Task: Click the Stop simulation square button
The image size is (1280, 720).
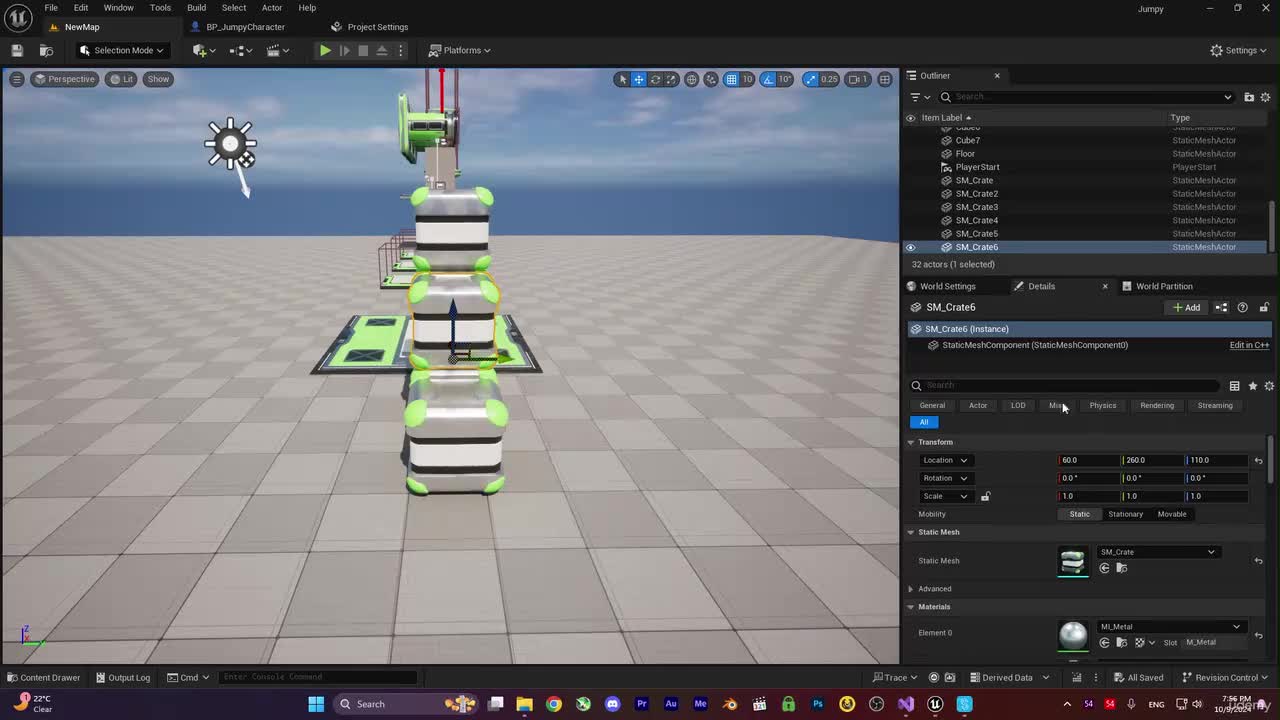Action: (363, 50)
